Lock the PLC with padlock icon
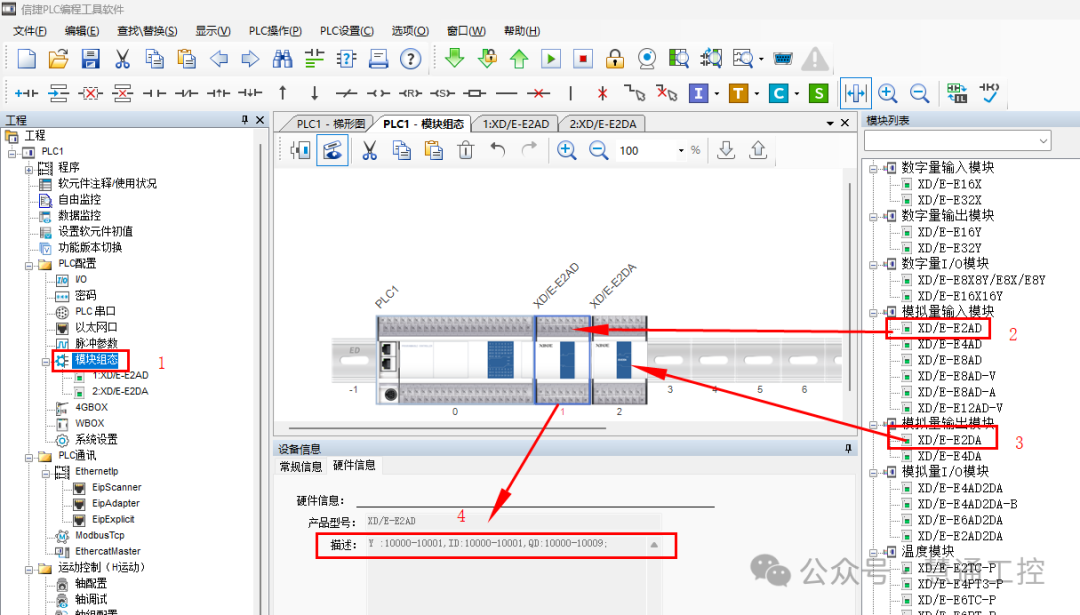The height and width of the screenshot is (615, 1080). click(x=614, y=59)
